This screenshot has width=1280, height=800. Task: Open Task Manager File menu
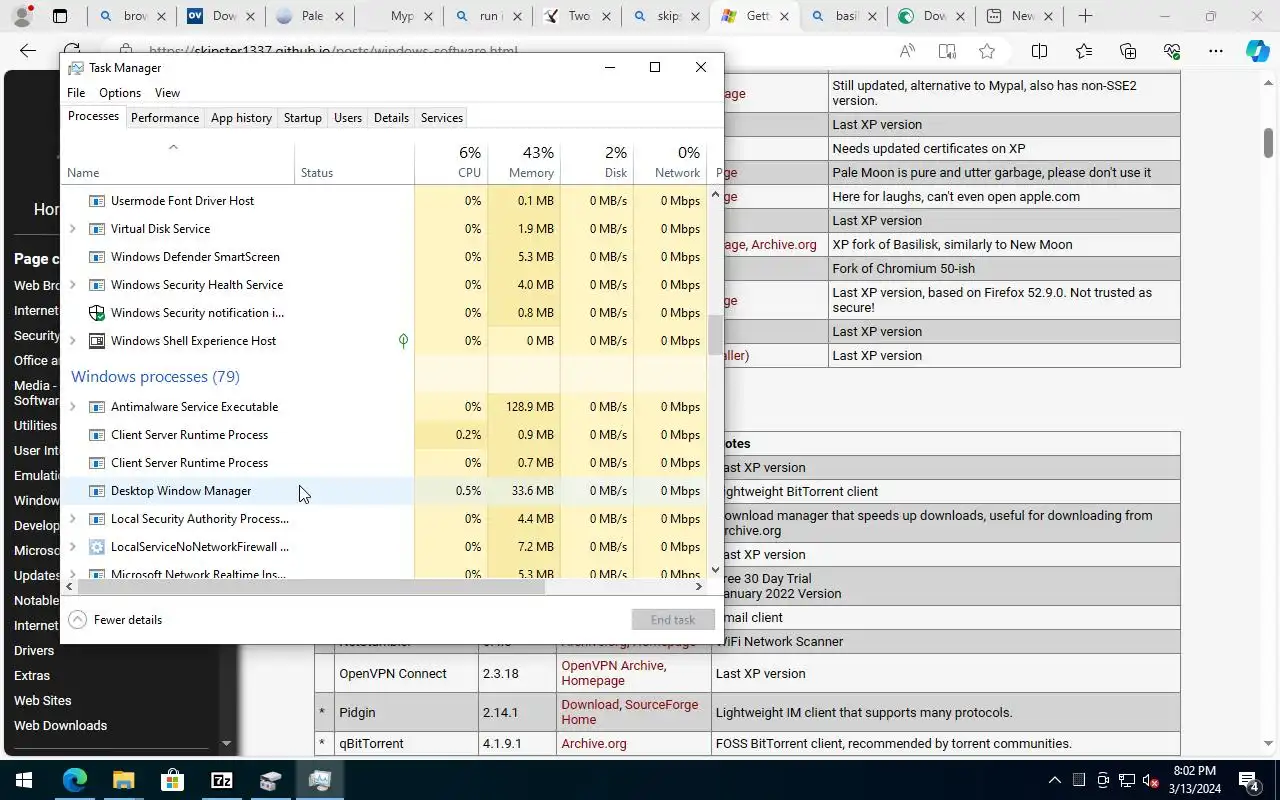pos(76,93)
